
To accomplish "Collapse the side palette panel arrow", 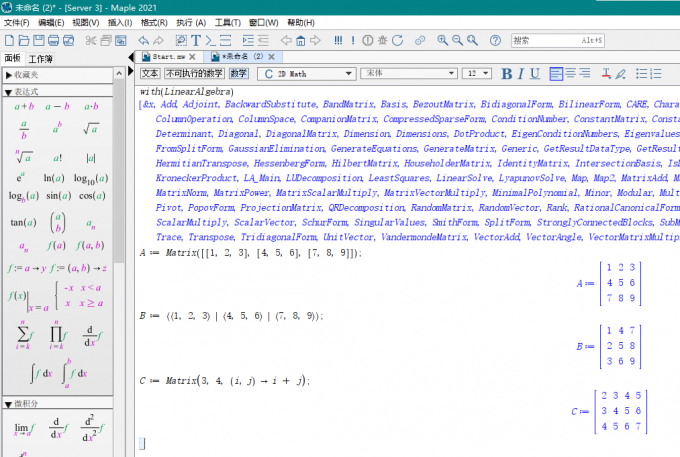I will tap(131, 57).
